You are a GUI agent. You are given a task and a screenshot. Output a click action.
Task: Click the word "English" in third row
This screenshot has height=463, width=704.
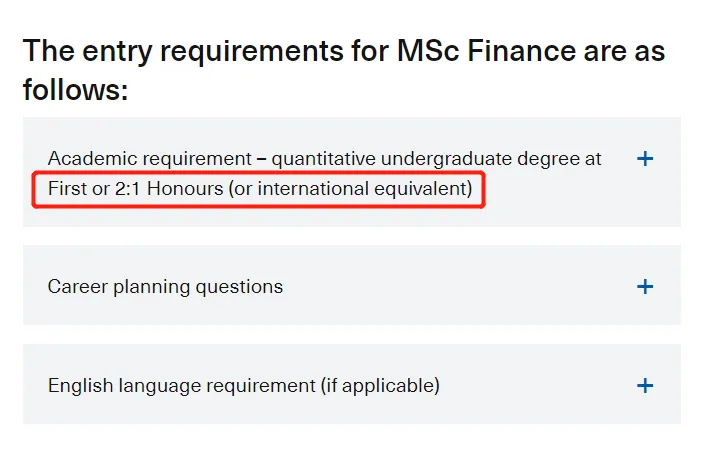tap(77, 385)
